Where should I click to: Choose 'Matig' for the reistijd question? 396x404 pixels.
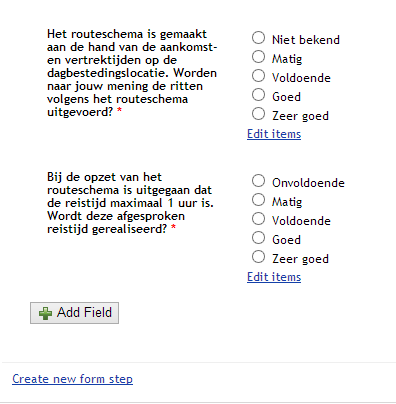pyautogui.click(x=258, y=200)
